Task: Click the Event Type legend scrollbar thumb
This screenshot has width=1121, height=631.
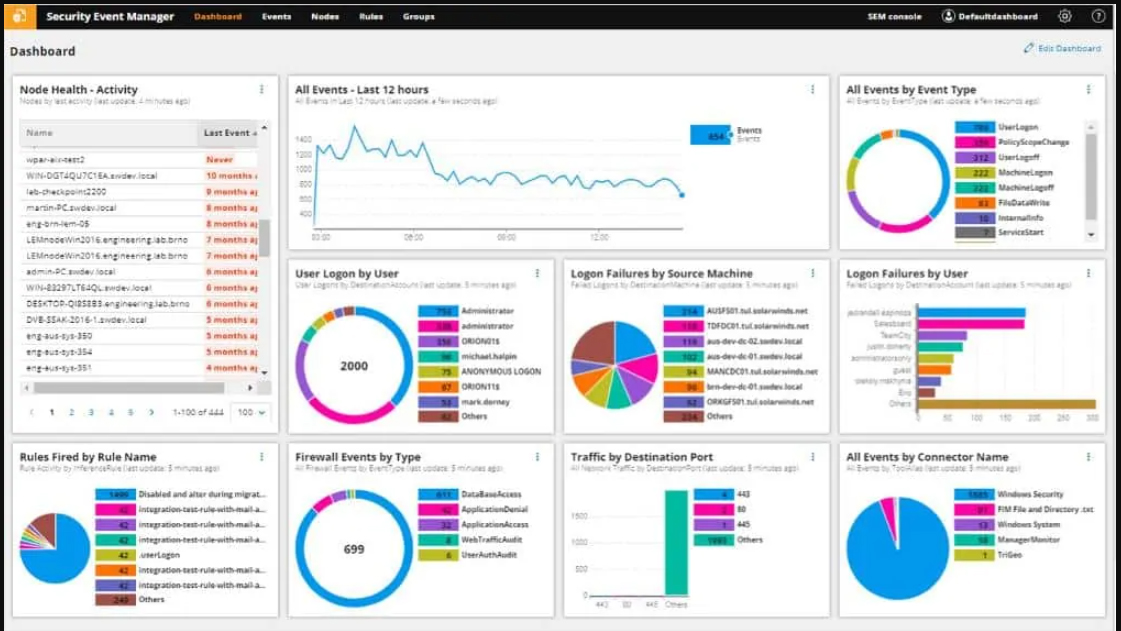Action: point(1091,177)
